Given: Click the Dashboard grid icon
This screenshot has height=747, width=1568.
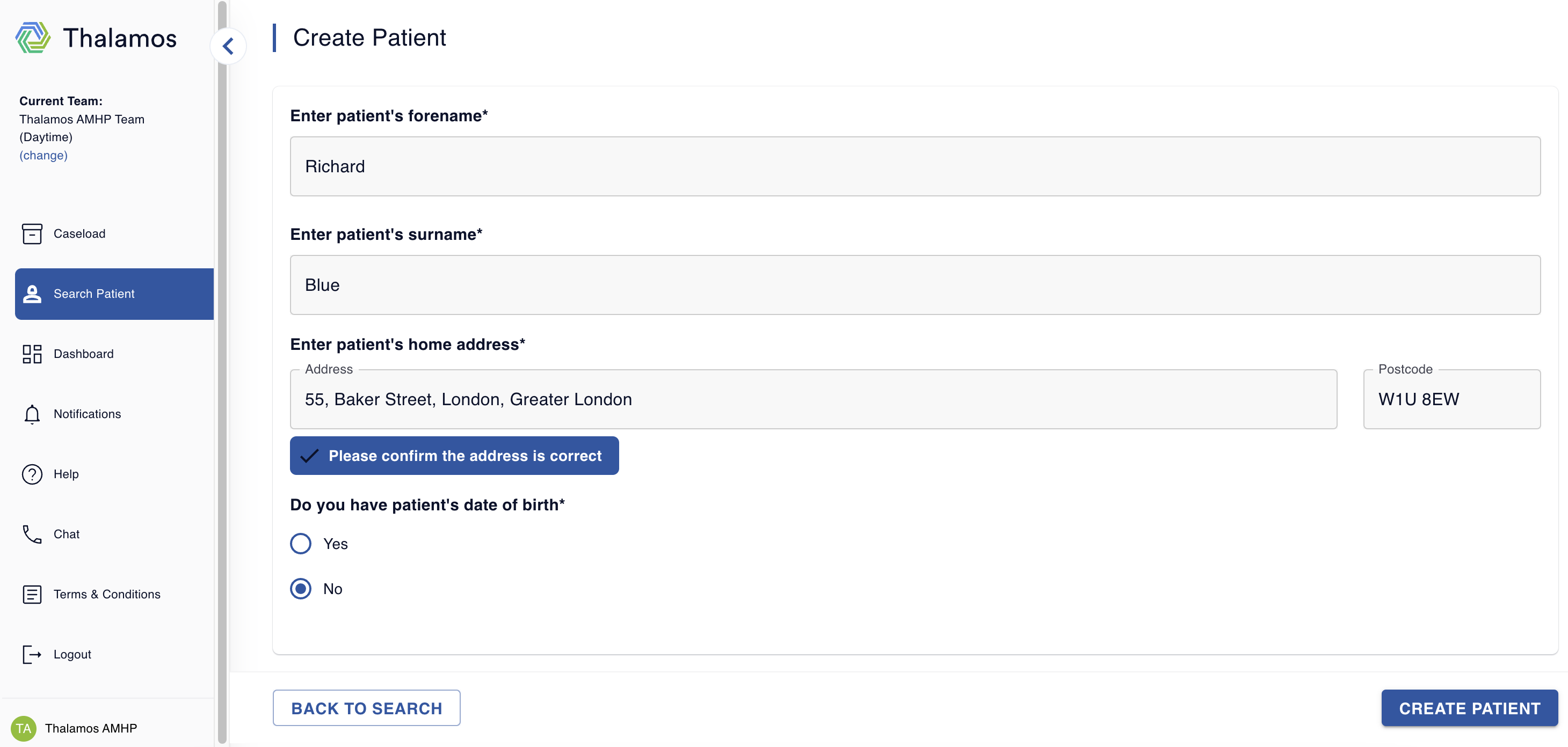Looking at the screenshot, I should coord(32,354).
